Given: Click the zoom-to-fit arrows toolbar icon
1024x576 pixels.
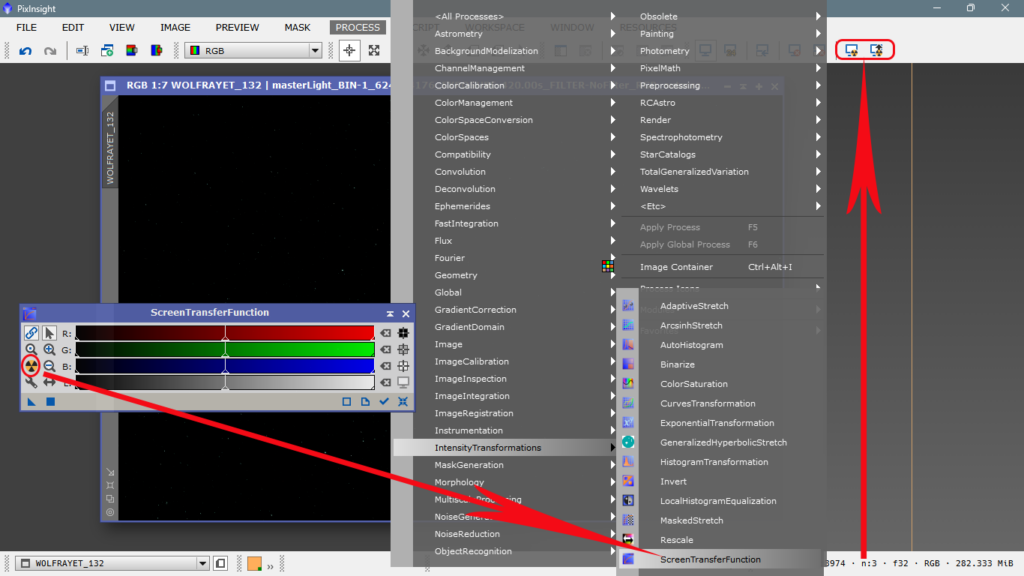Looking at the screenshot, I should [x=374, y=51].
